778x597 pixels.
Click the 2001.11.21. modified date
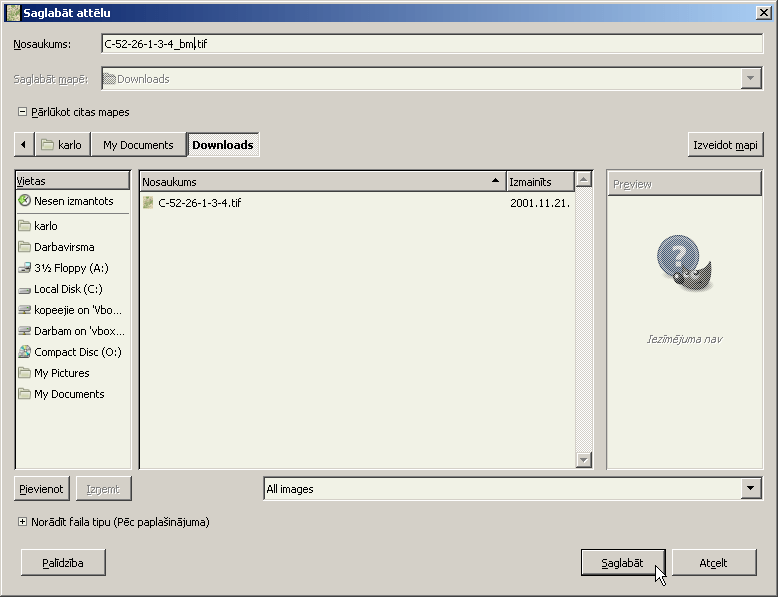pyautogui.click(x=540, y=202)
